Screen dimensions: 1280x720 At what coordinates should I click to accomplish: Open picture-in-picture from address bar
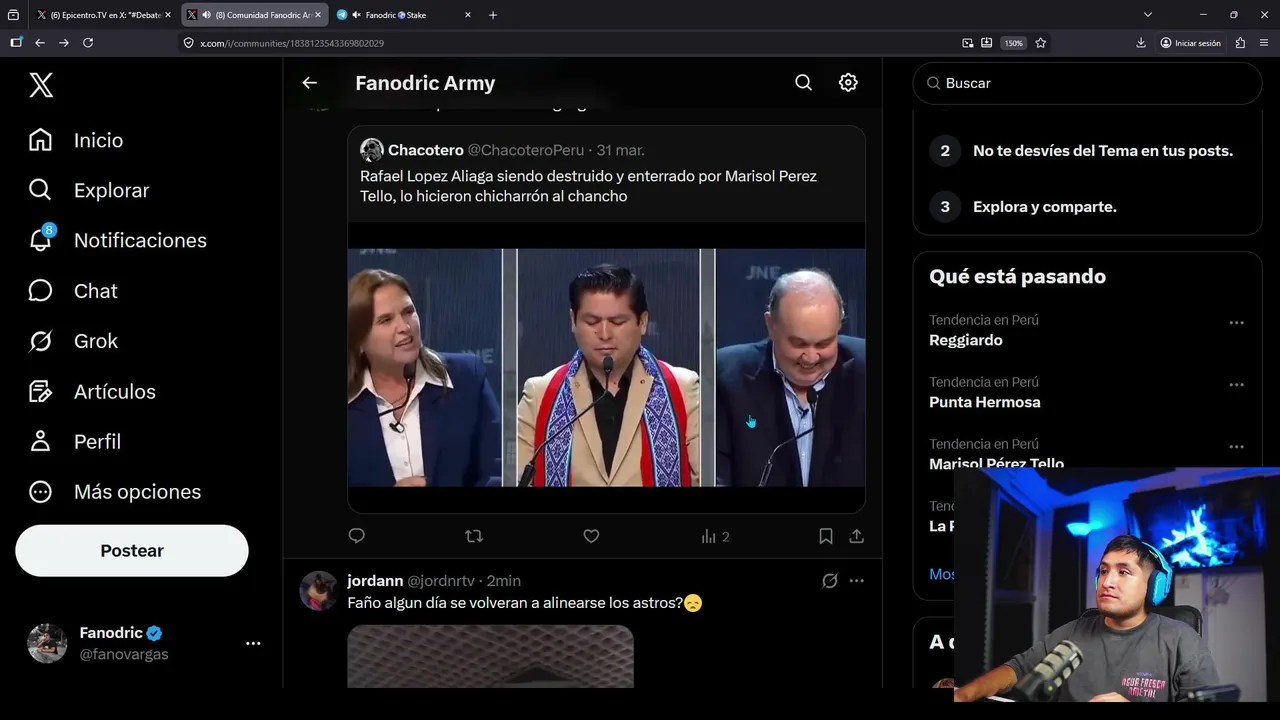pos(967,43)
